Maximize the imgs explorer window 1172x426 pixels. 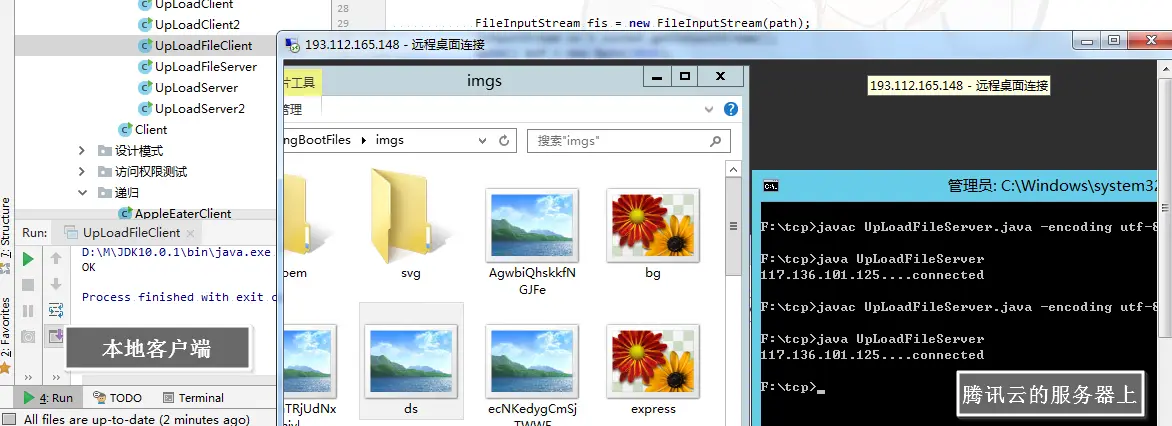pyautogui.click(x=684, y=75)
